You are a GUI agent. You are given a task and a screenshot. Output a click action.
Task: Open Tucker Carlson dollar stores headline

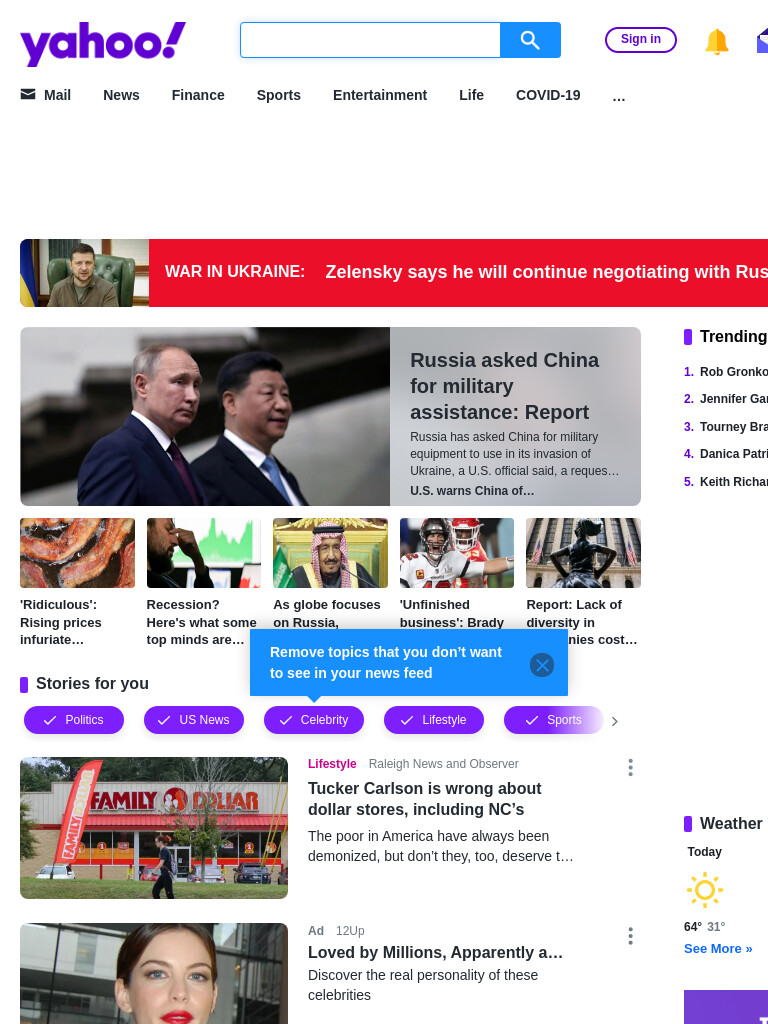coord(424,799)
